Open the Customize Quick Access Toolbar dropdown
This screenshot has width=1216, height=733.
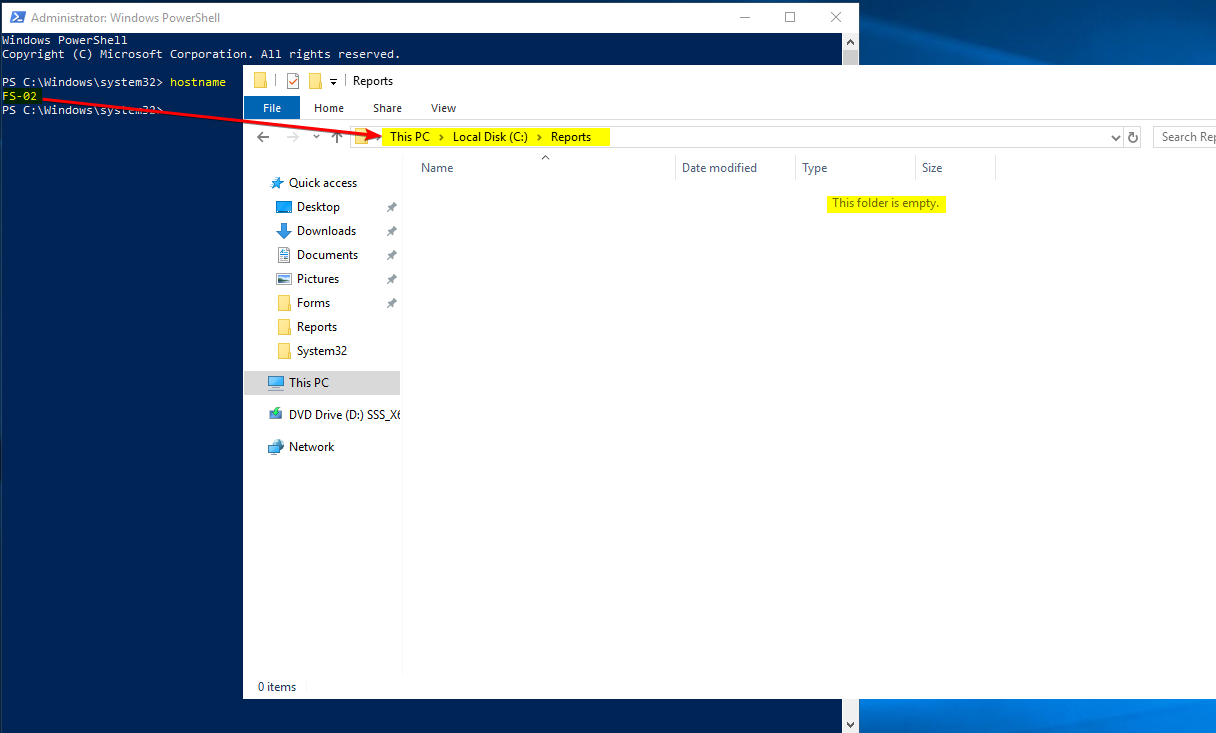[333, 82]
